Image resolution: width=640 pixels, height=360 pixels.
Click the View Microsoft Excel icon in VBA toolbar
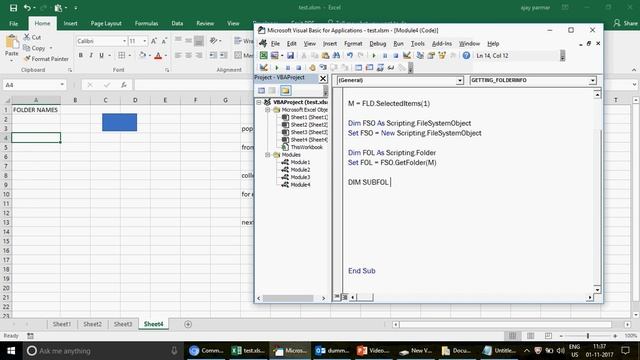[264, 56]
